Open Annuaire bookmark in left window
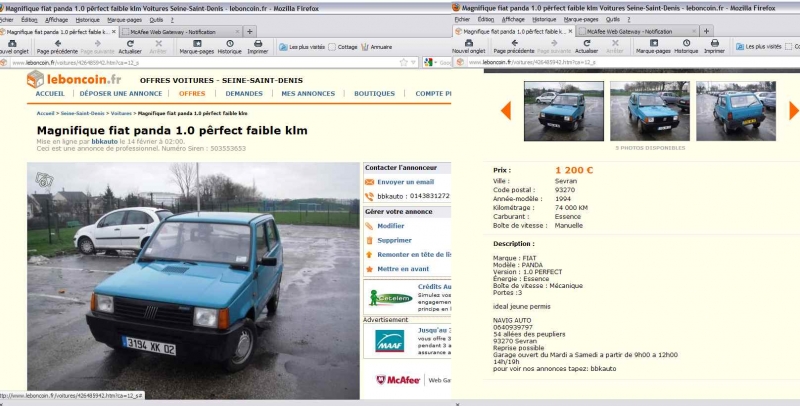The image size is (800, 406). pyautogui.click(x=377, y=47)
